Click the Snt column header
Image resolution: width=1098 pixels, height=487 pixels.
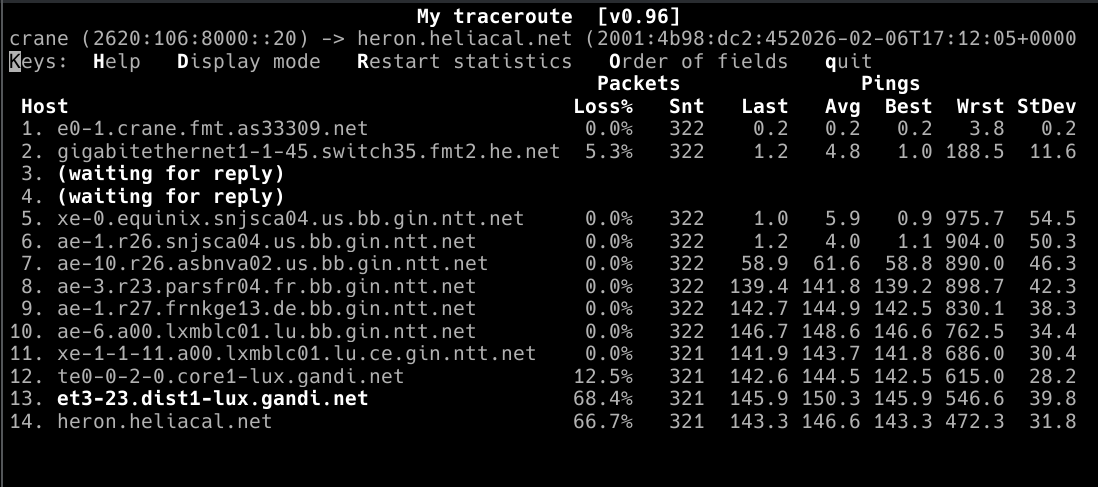(x=687, y=106)
